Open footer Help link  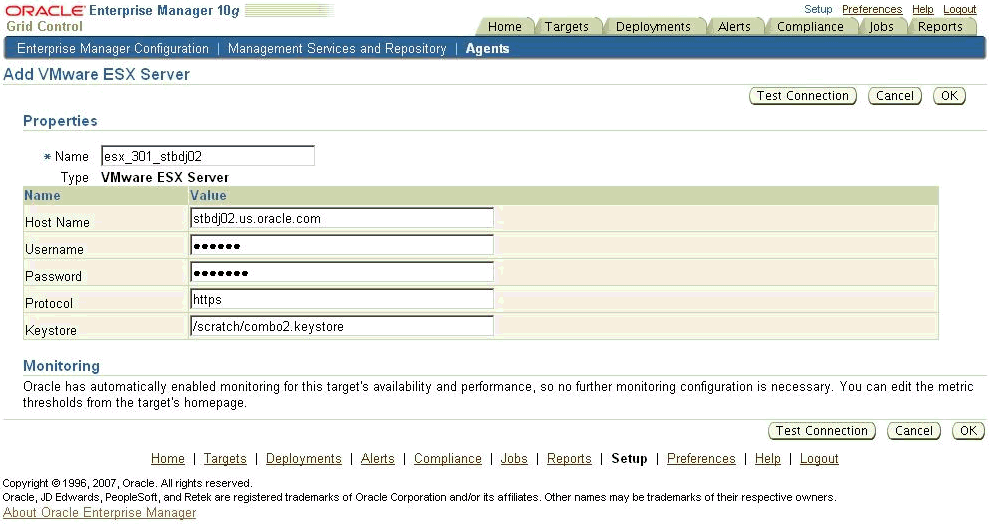(x=768, y=458)
